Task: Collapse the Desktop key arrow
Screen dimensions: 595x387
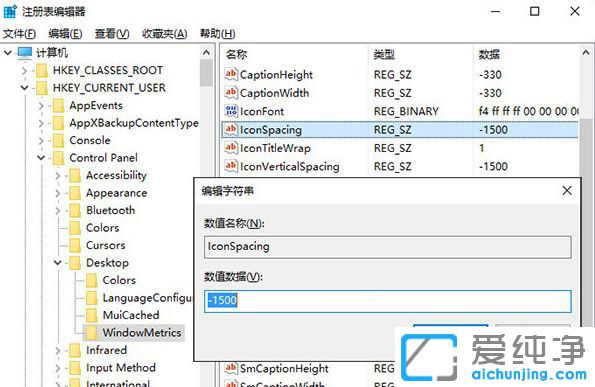Action: [x=58, y=263]
